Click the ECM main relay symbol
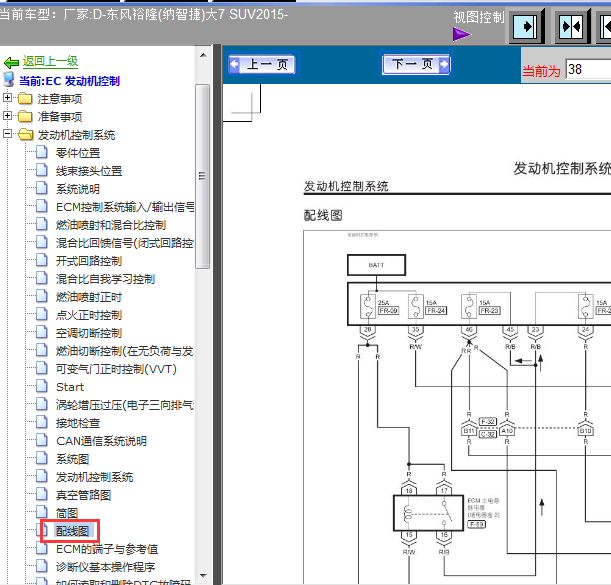This screenshot has height=585, width=611. (428, 513)
